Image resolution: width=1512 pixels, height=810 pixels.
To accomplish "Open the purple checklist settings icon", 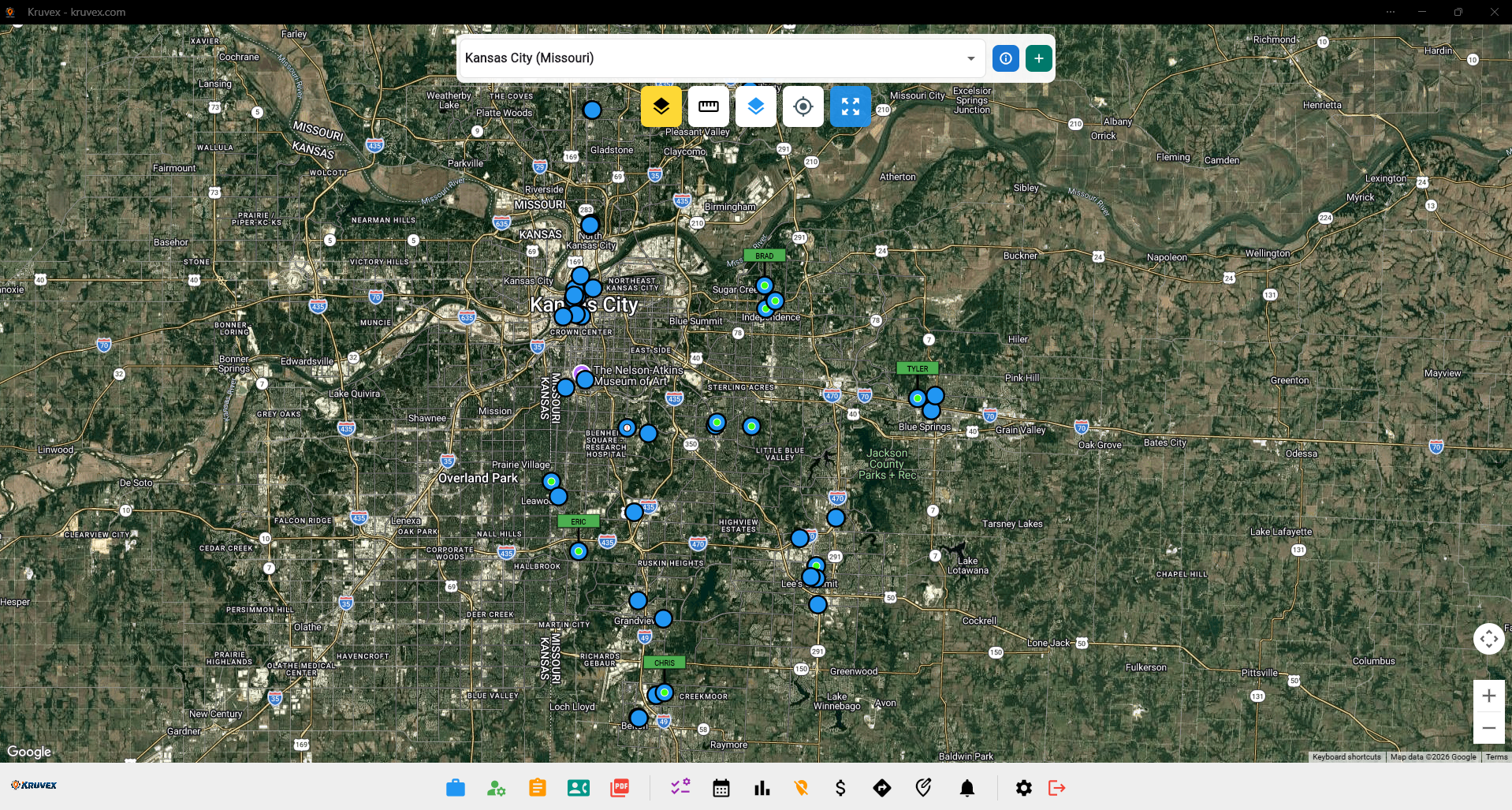I will (x=680, y=786).
